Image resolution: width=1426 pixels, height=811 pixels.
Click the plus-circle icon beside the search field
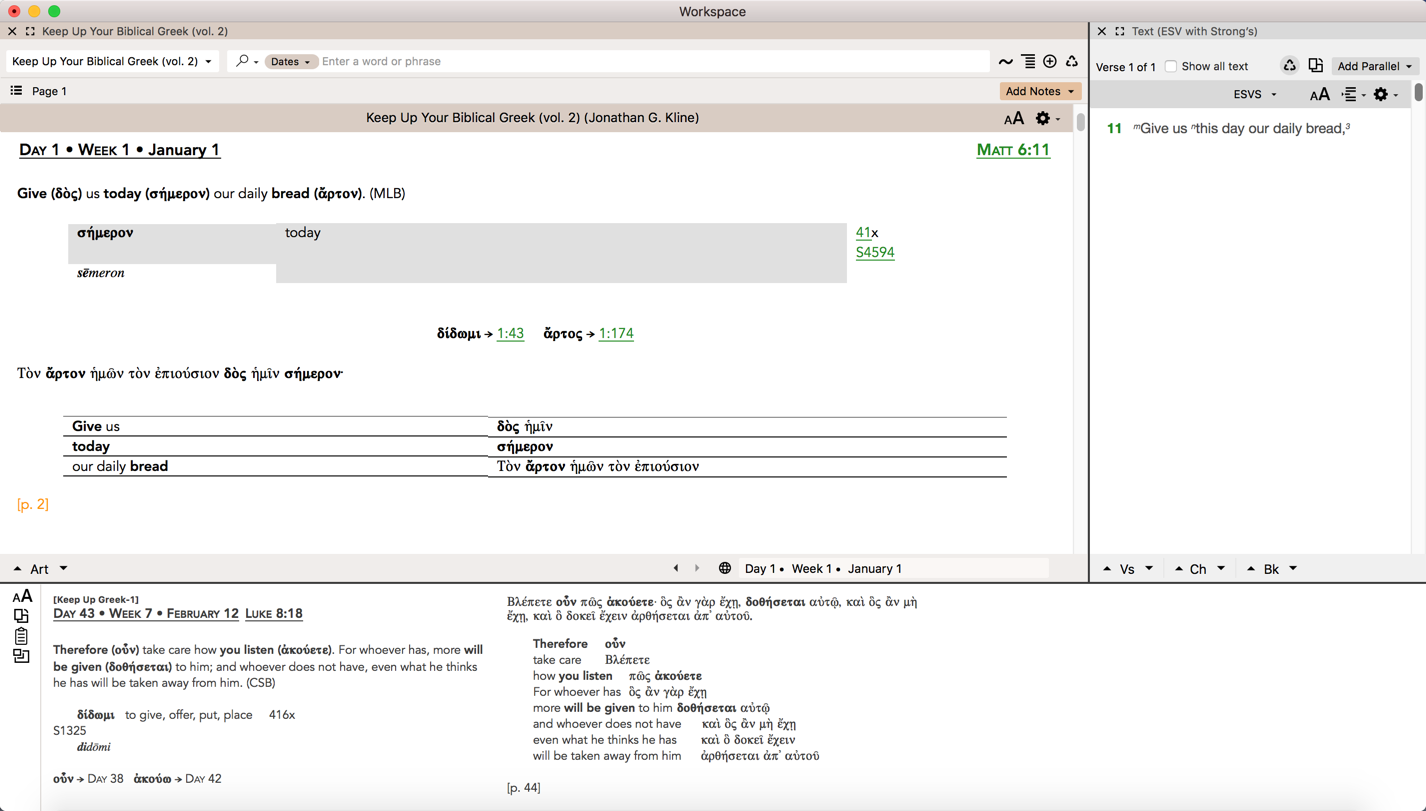click(x=1050, y=62)
